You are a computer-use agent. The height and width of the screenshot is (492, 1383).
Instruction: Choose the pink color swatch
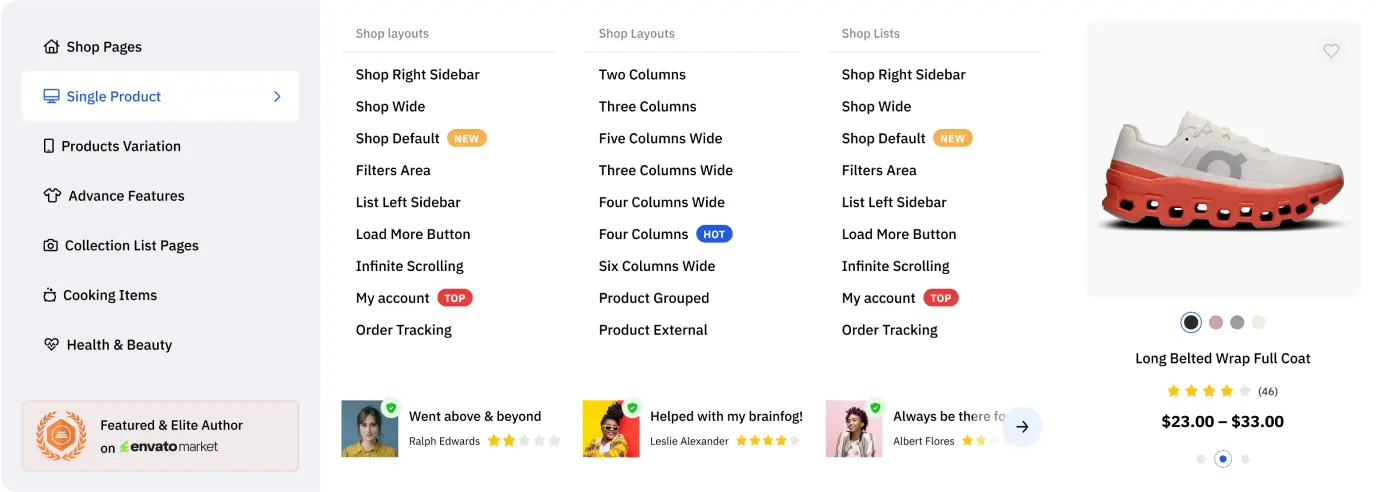[1216, 322]
